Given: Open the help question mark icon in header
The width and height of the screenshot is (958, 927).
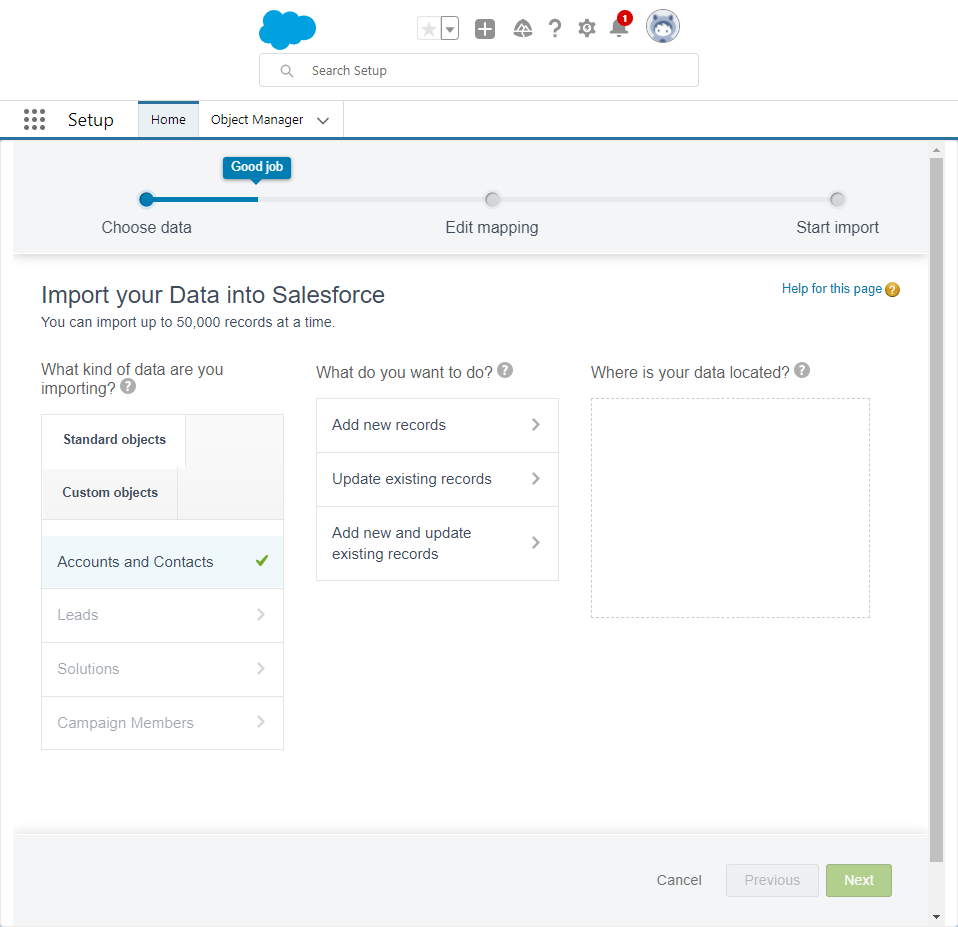Looking at the screenshot, I should 555,29.
